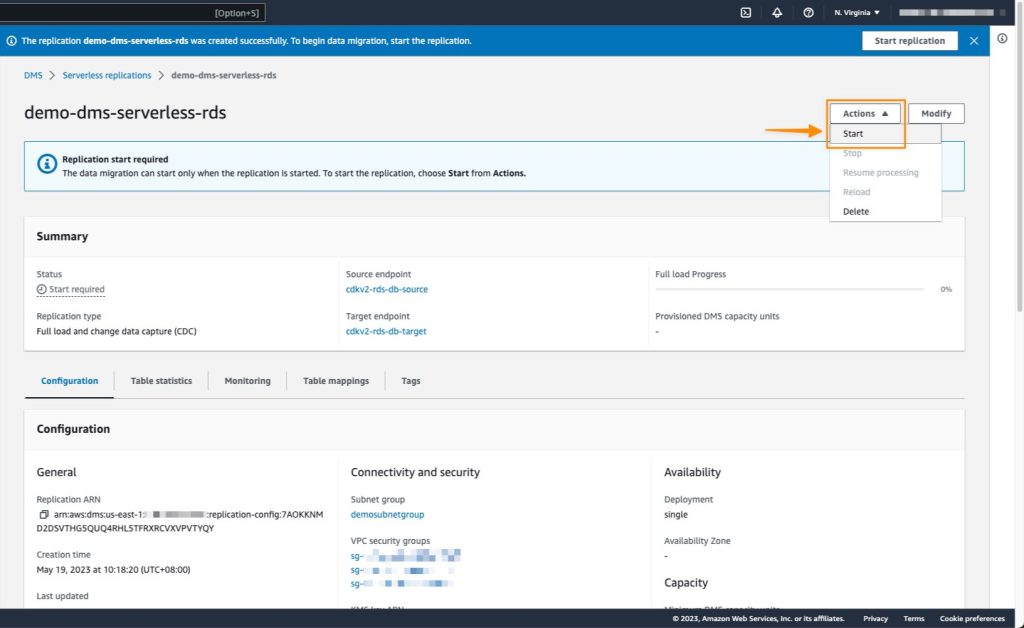This screenshot has width=1024, height=628.
Task: Click the clock icon beside Start required
Action: pos(41,289)
